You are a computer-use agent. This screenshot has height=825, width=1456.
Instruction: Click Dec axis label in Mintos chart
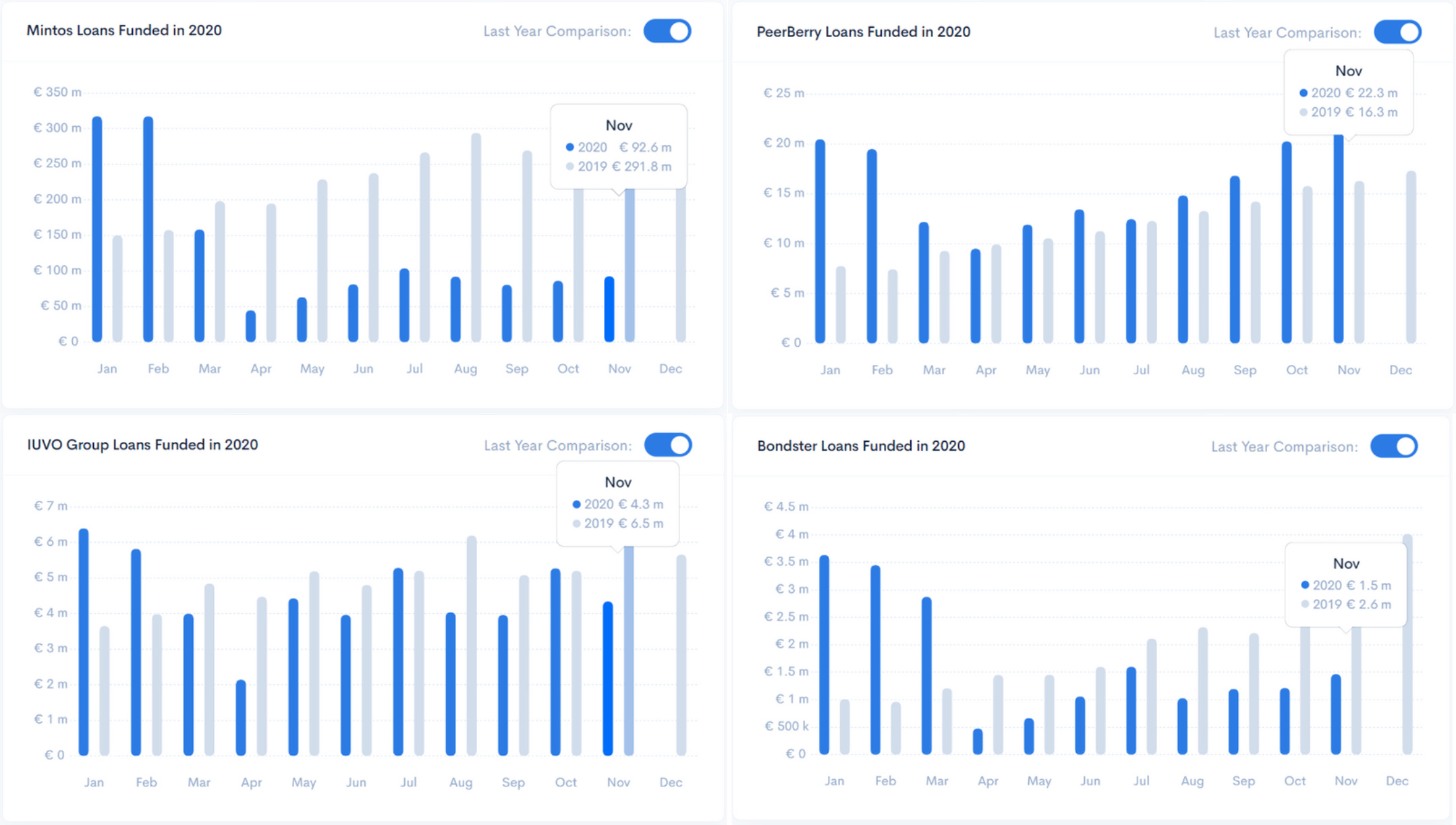670,368
